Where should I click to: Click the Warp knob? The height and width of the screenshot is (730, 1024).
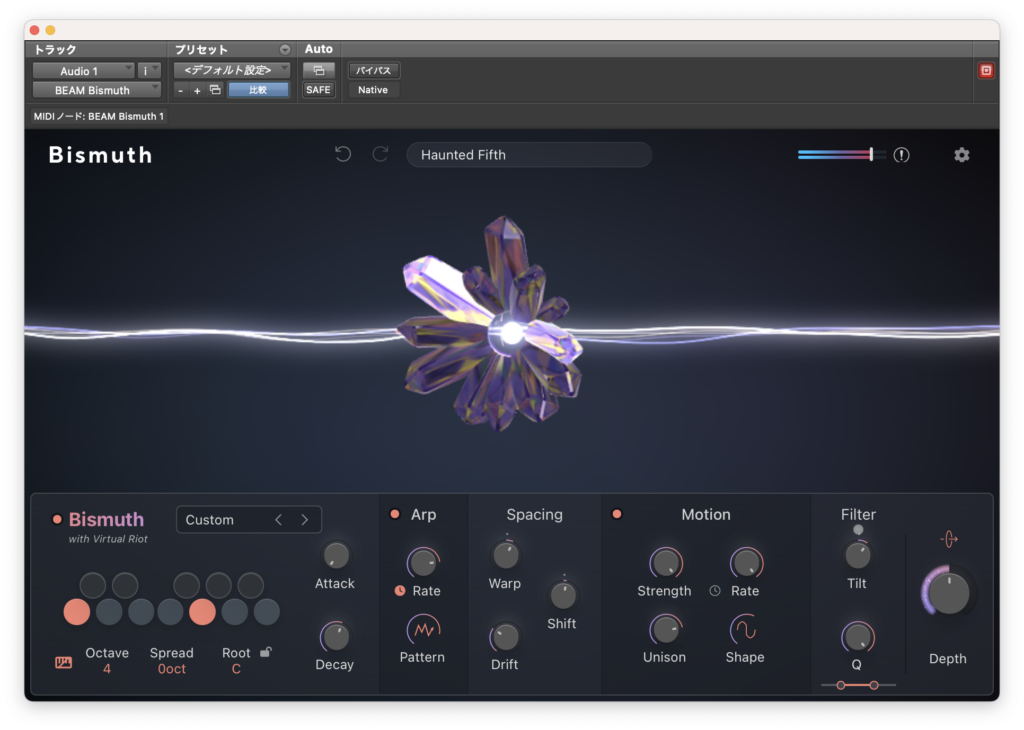[x=505, y=555]
